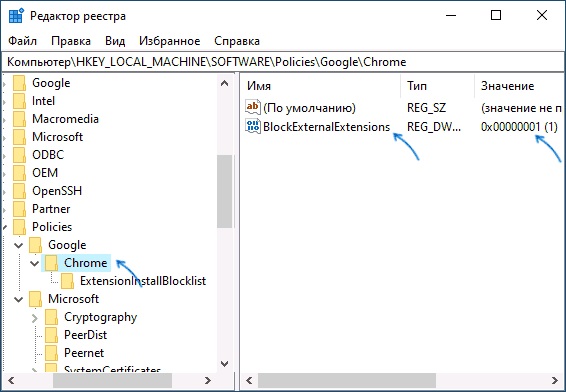Open the Справка menu

pyautogui.click(x=237, y=41)
